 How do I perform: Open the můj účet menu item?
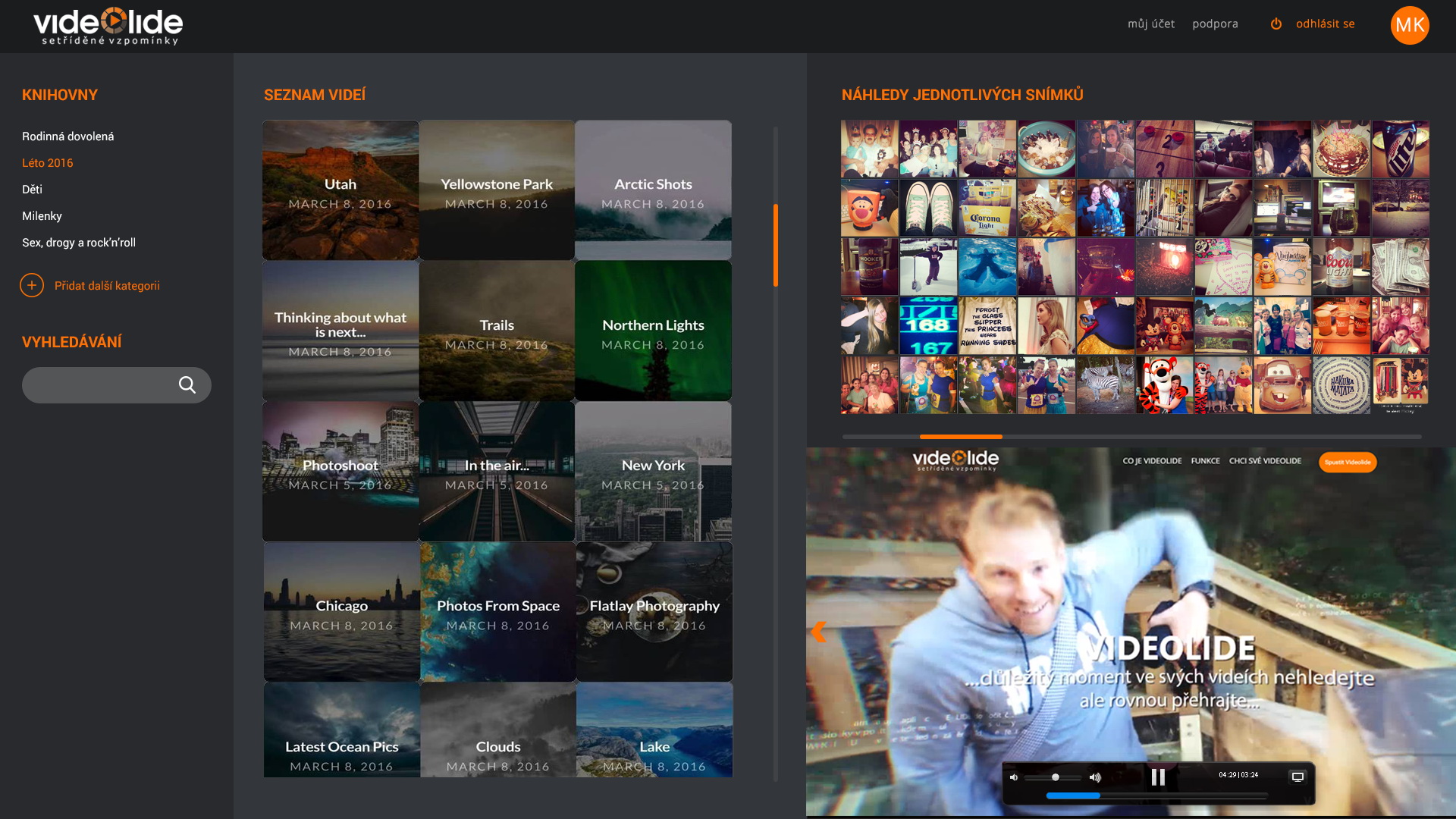[1150, 24]
